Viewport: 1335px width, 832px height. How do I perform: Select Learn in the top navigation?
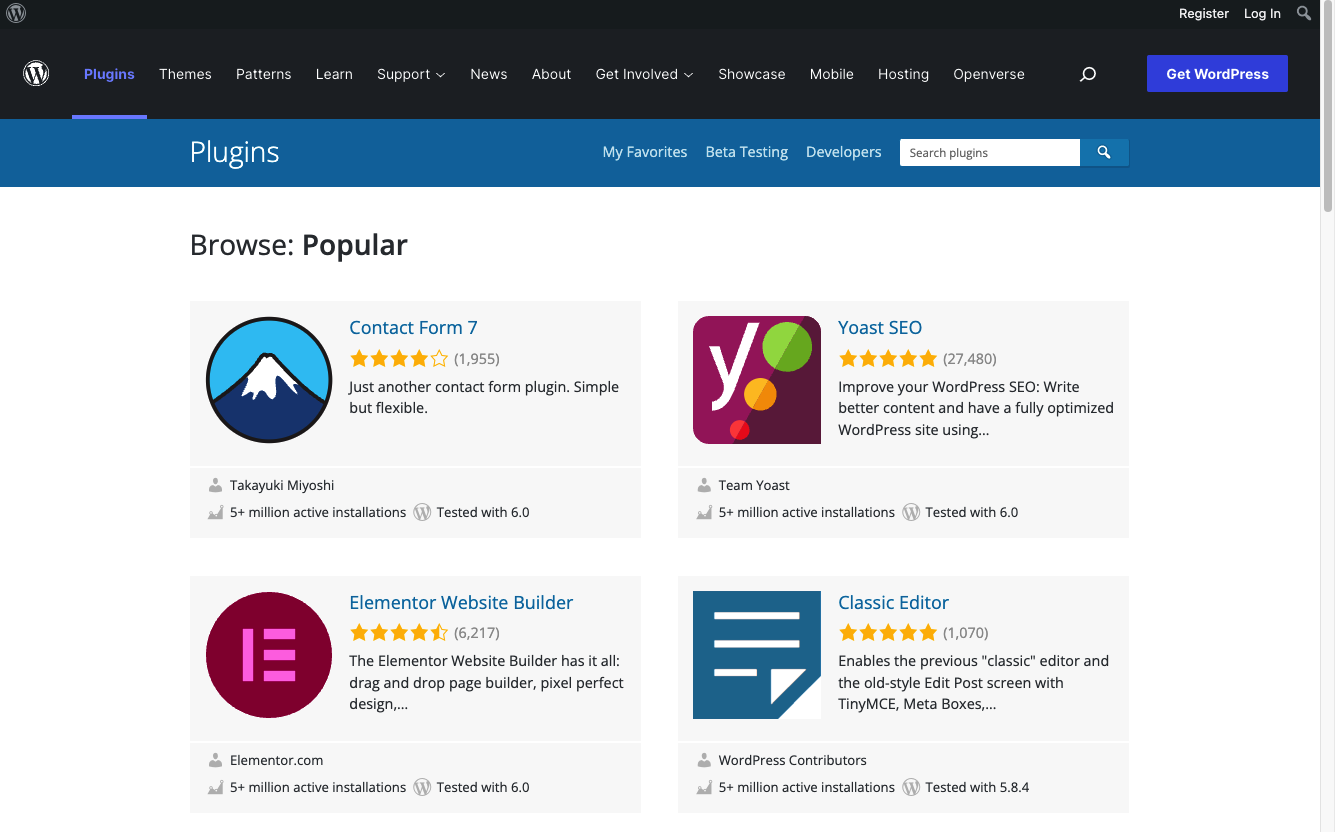[x=334, y=74]
